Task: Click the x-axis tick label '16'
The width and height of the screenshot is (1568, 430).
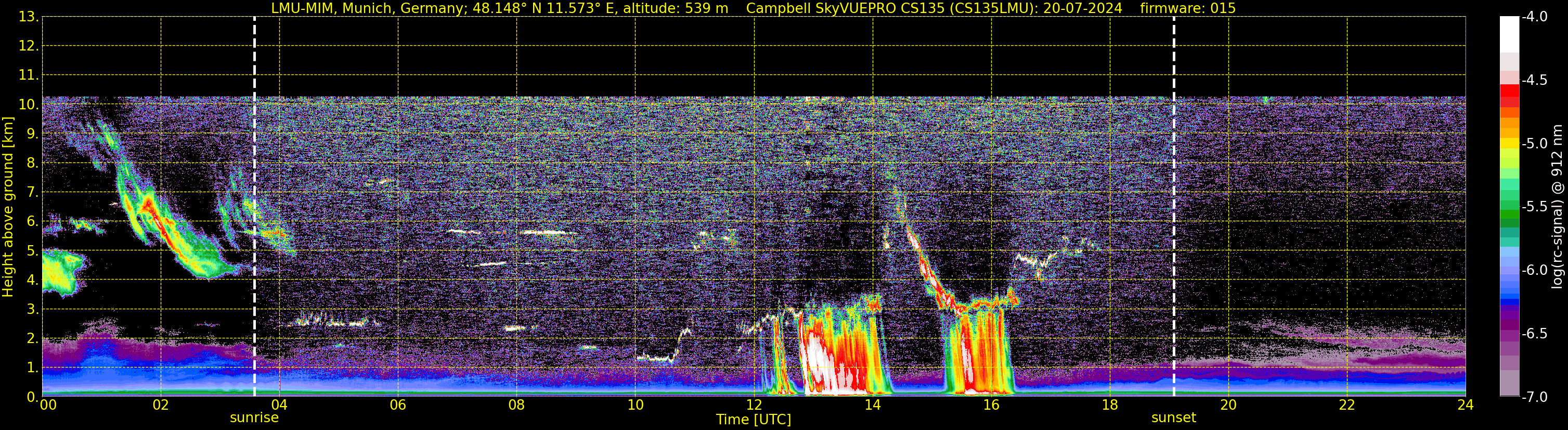Action: point(992,405)
